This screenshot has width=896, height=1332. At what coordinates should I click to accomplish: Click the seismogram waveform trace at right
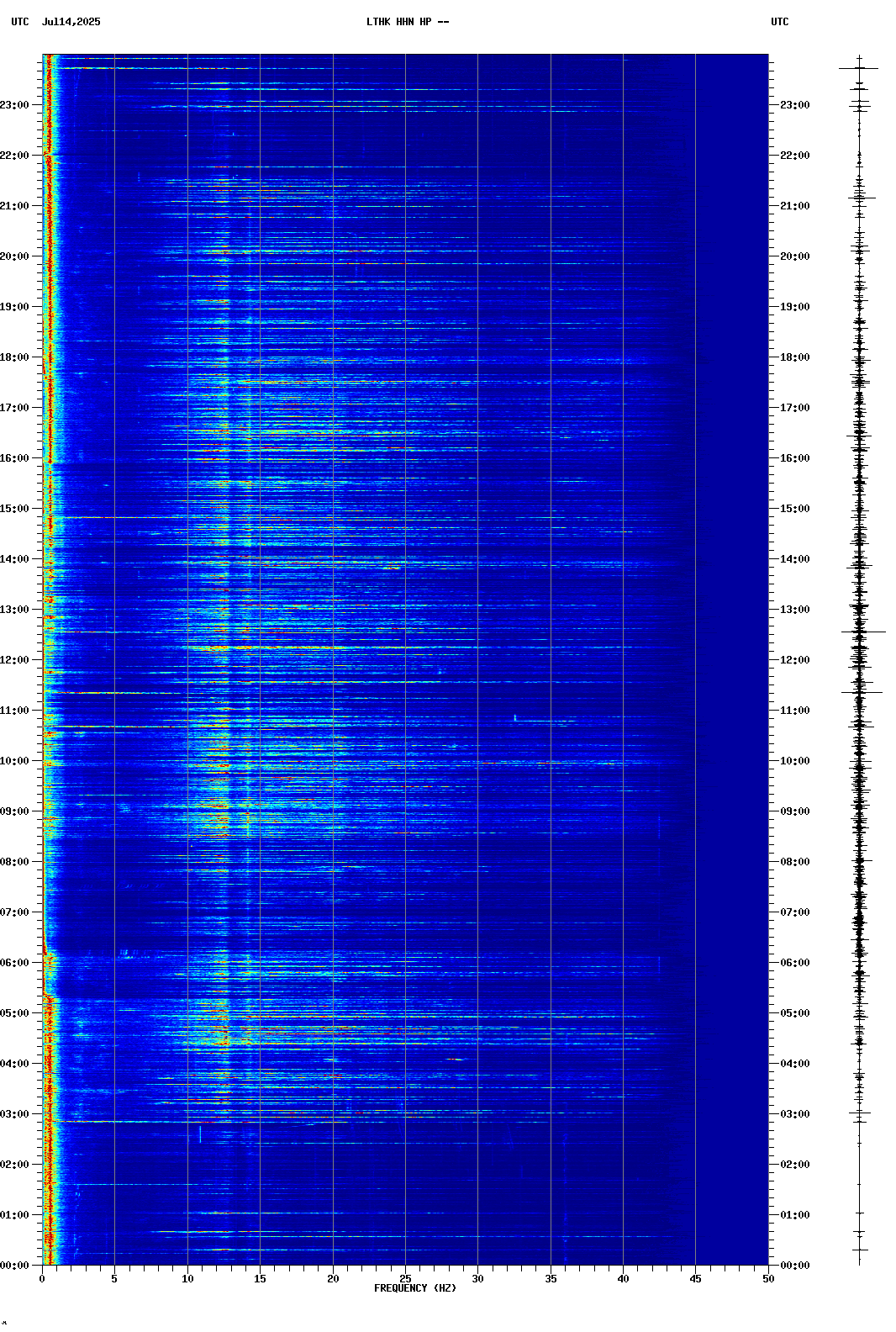pos(860,660)
